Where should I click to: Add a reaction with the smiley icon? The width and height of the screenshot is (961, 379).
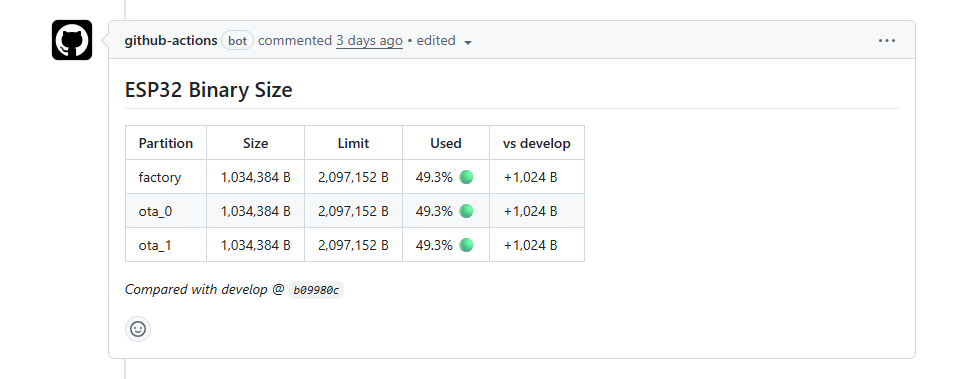[x=138, y=329]
